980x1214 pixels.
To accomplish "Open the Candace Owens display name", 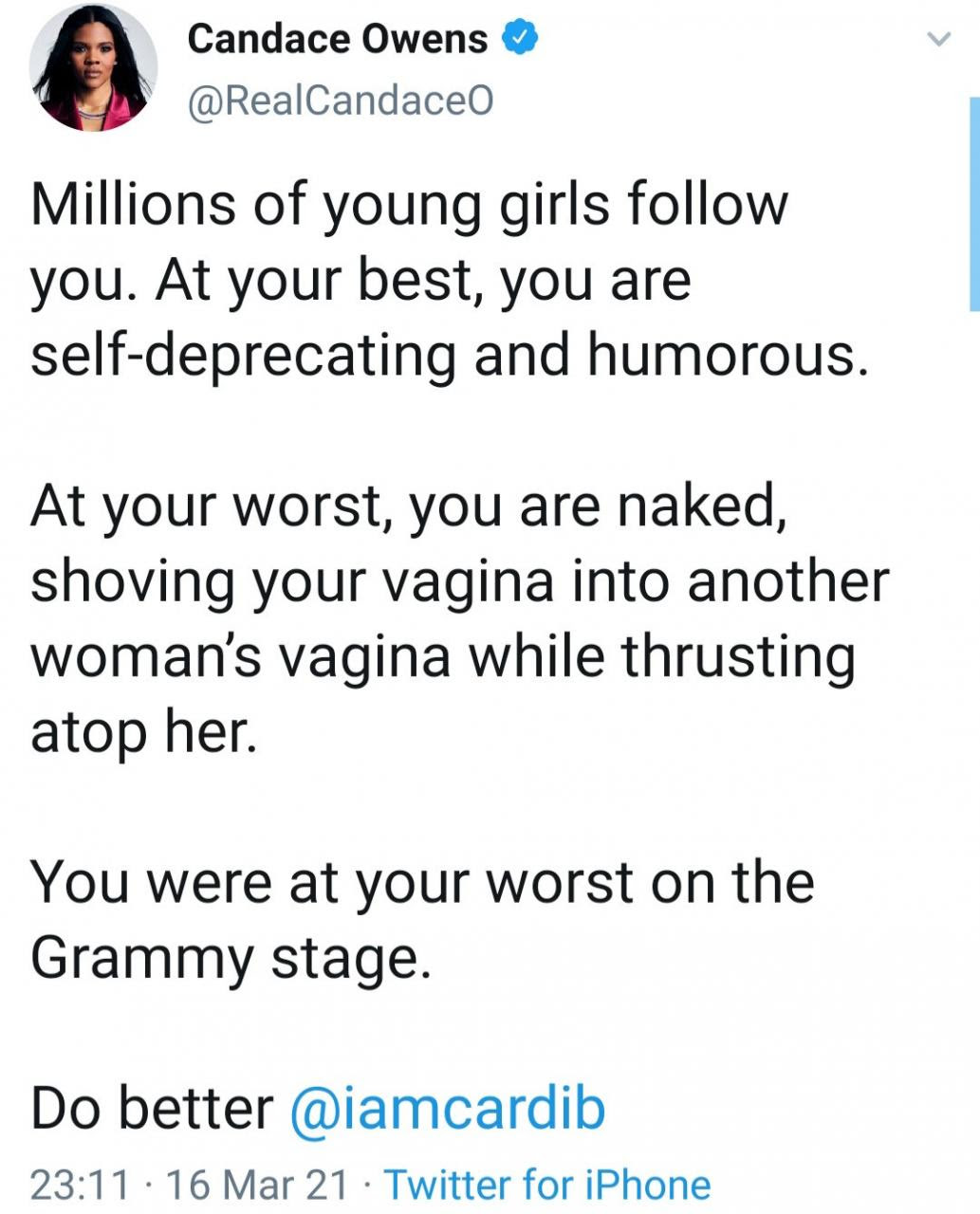I will [x=338, y=39].
